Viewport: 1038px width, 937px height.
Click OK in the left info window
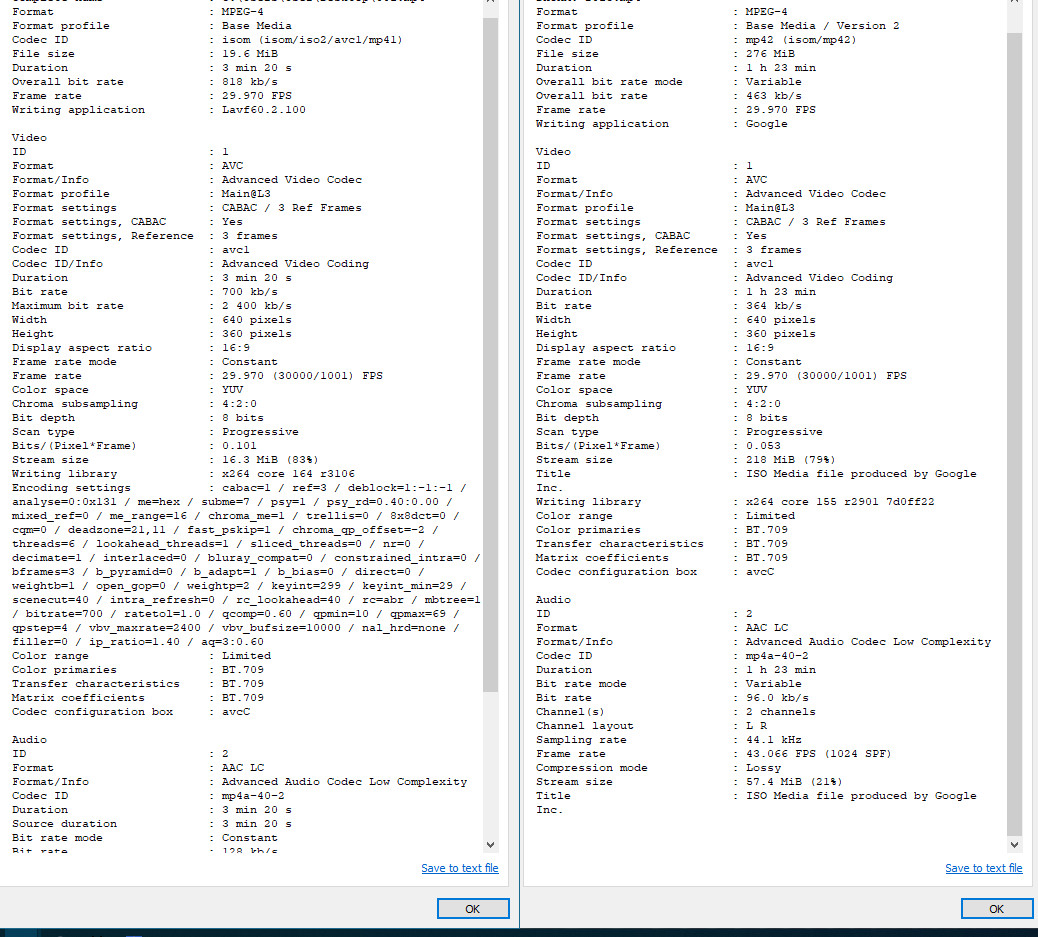pyautogui.click(x=472, y=908)
